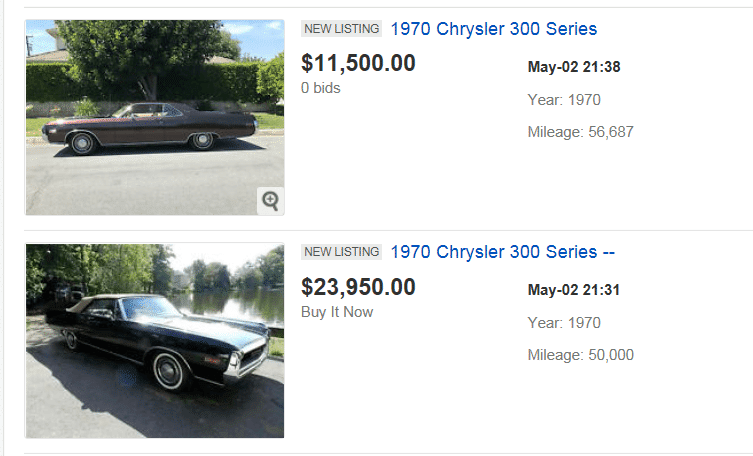
Task: Click the front whitewall tire of black convertible
Action: click(x=168, y=370)
